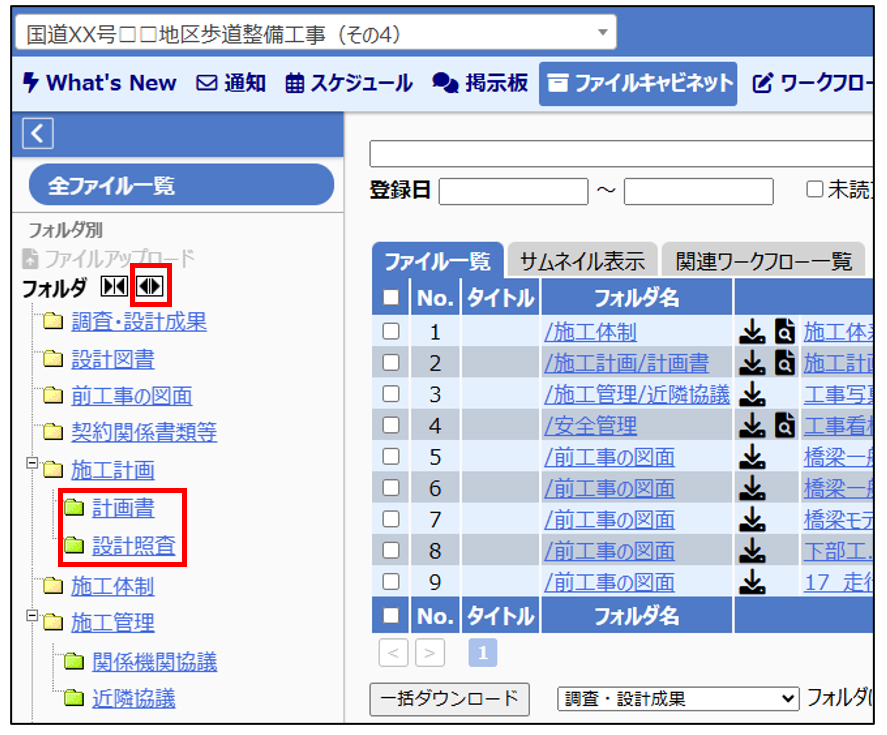887x735 pixels.
Task: Open the スケジュール menu item
Action: (349, 83)
